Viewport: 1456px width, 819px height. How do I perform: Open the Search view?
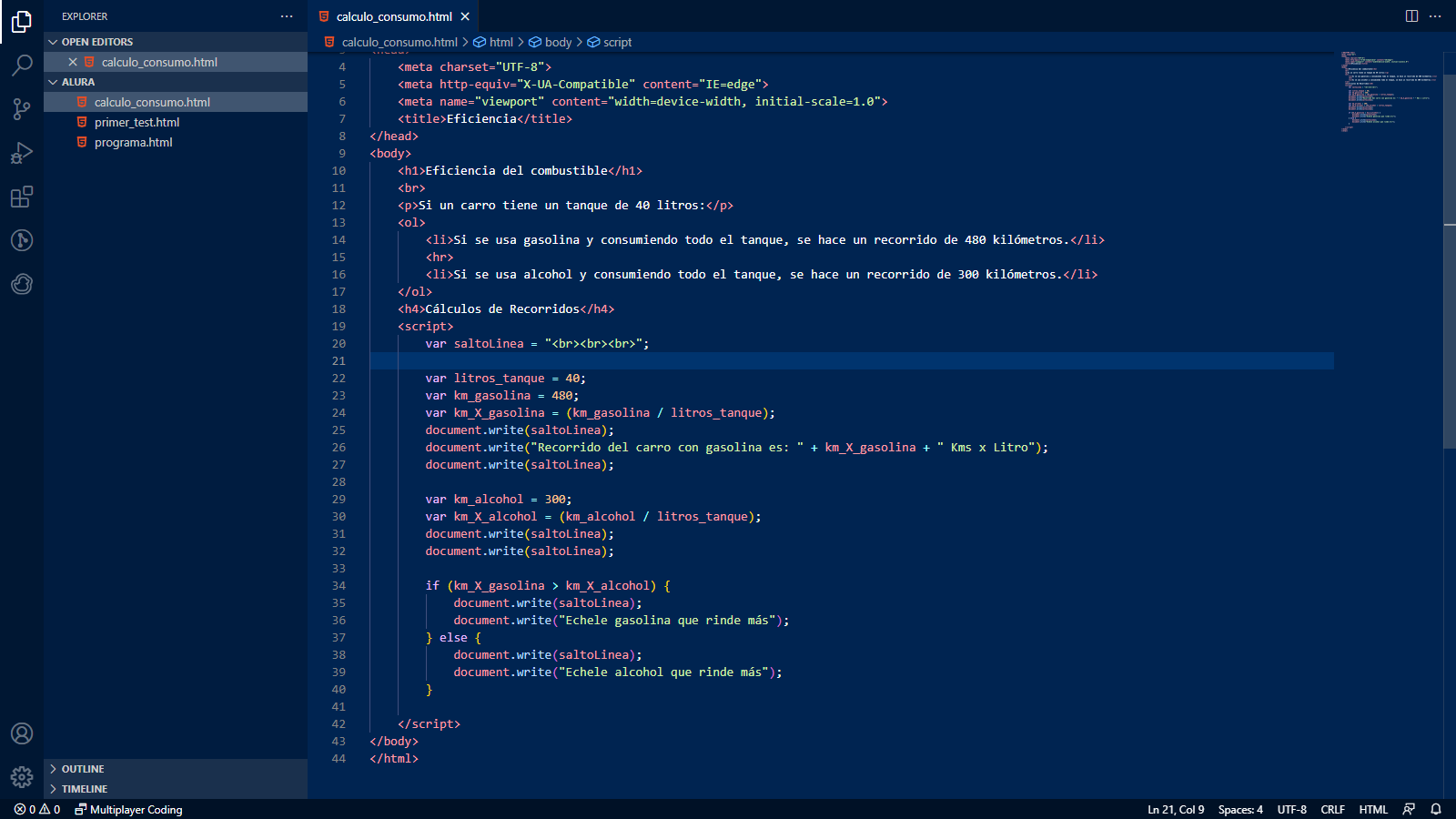[22, 66]
